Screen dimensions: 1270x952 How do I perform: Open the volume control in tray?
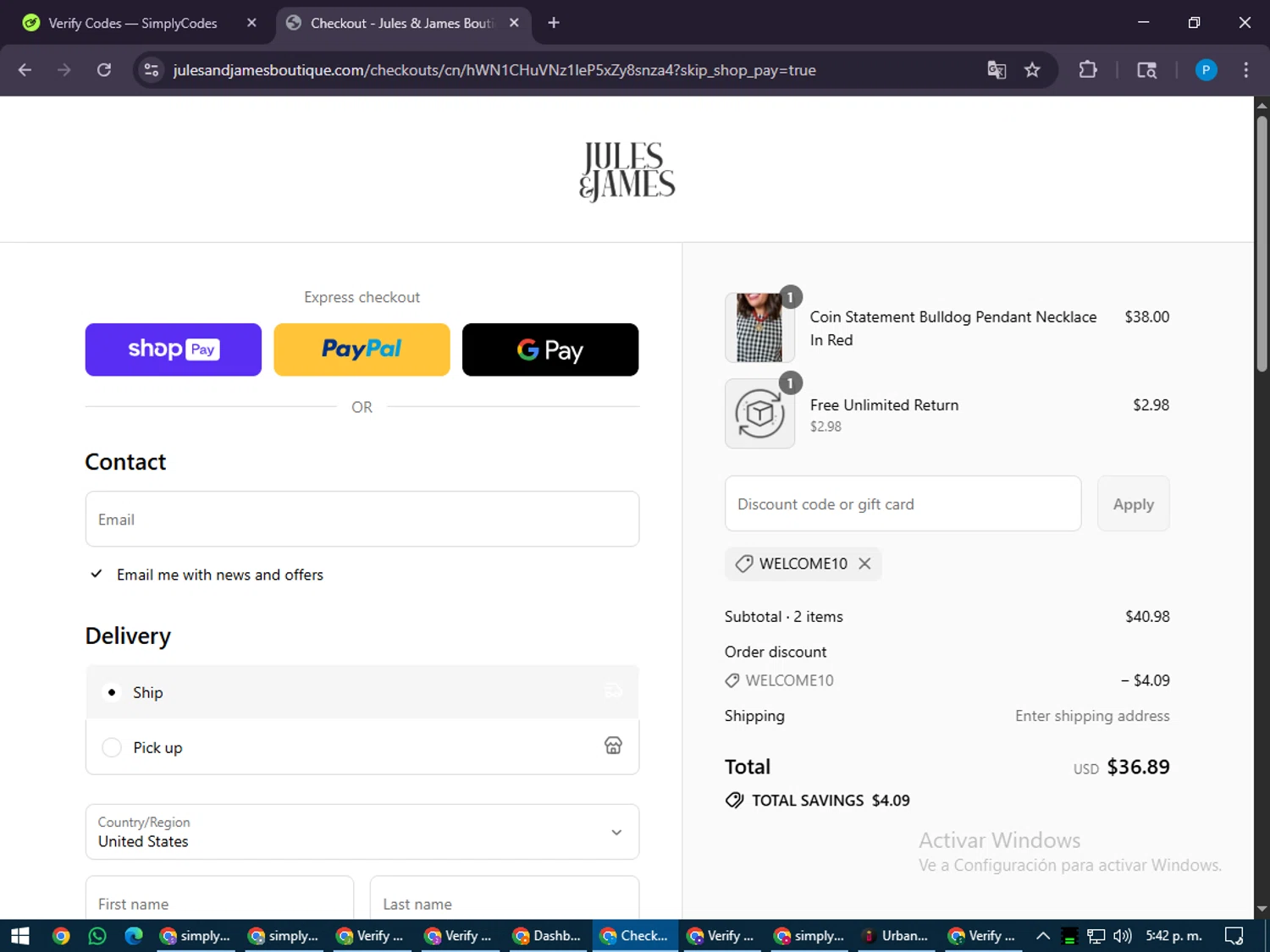click(x=1123, y=936)
